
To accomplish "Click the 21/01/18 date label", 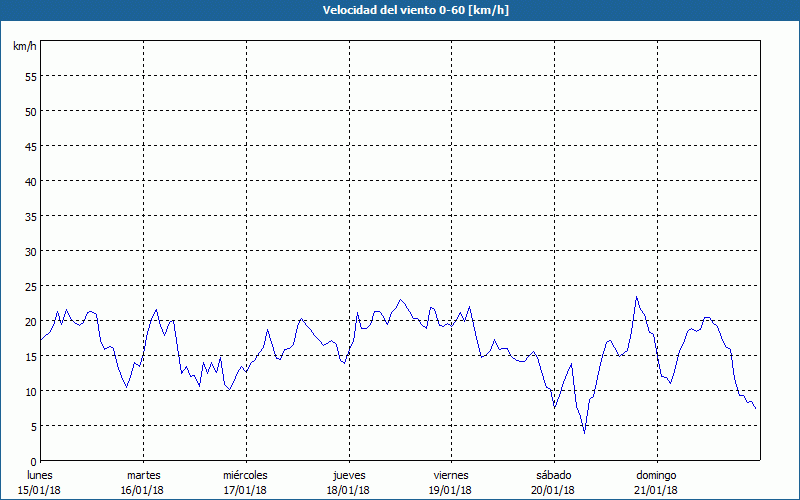I will [x=656, y=490].
